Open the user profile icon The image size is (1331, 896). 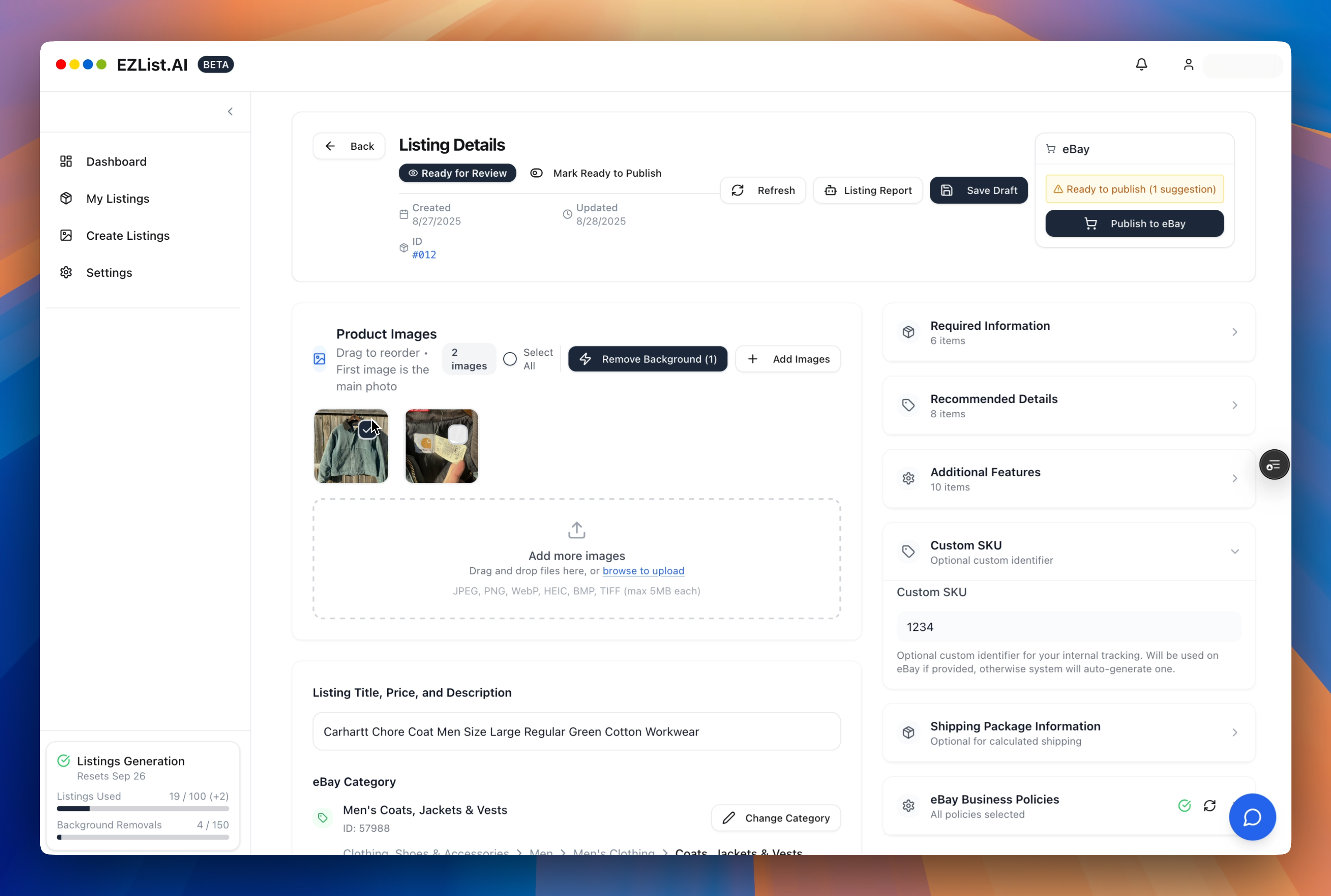[1188, 65]
